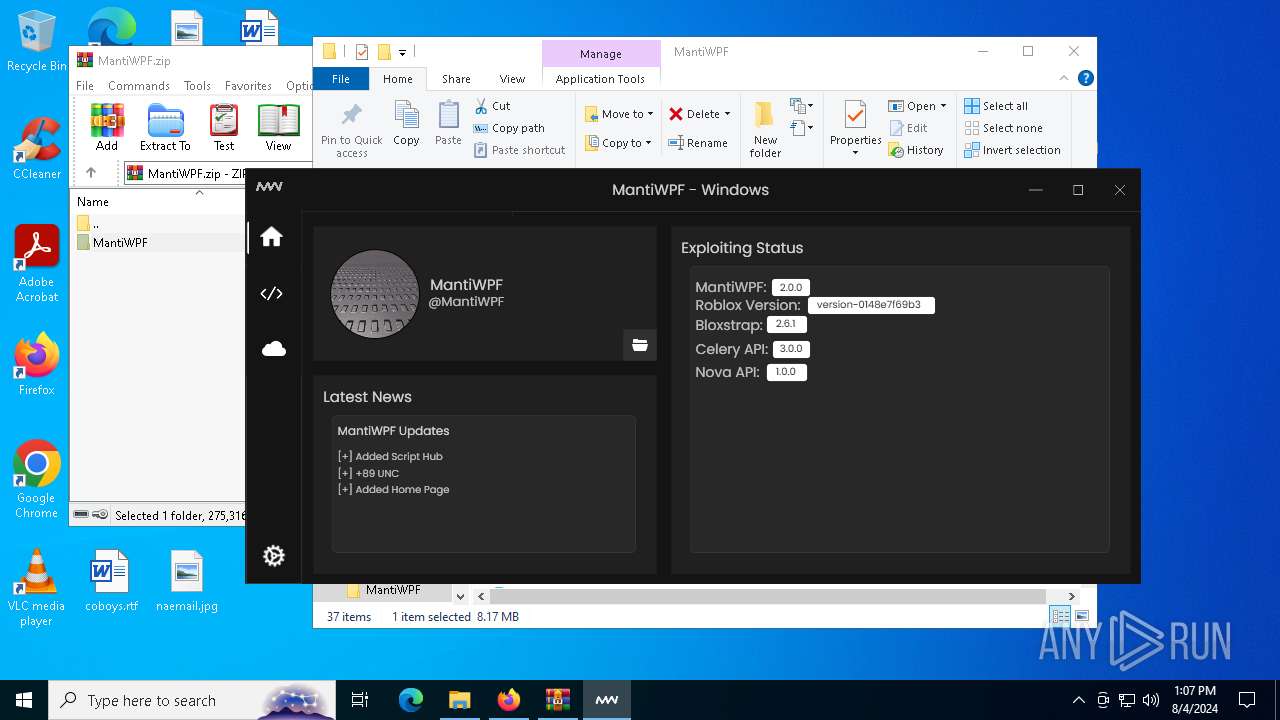Open MantiWPF settings gear icon
The height and width of the screenshot is (720, 1280).
273,556
